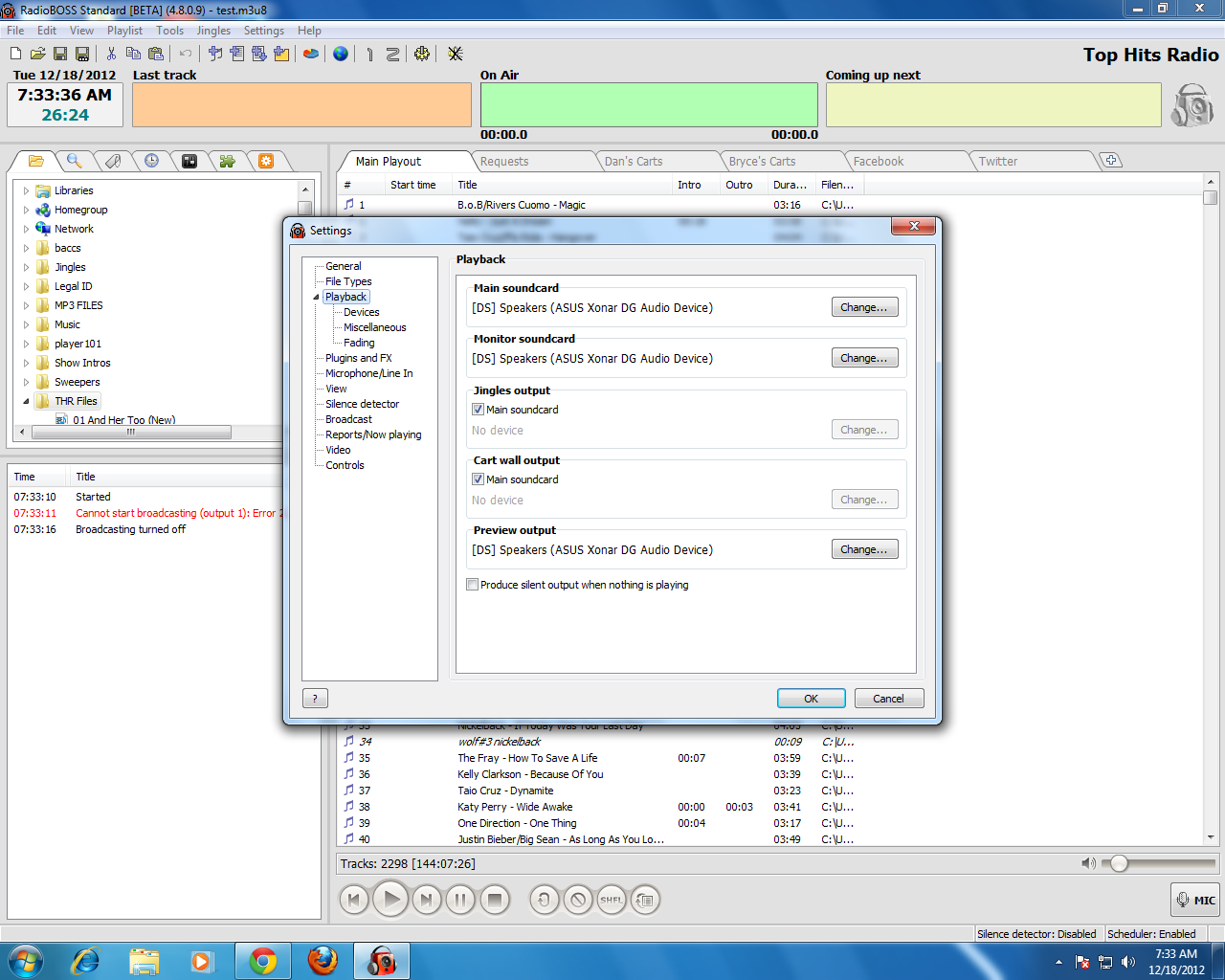Select Microphone/Line In settings page
This screenshot has width=1225, height=980.
369,373
